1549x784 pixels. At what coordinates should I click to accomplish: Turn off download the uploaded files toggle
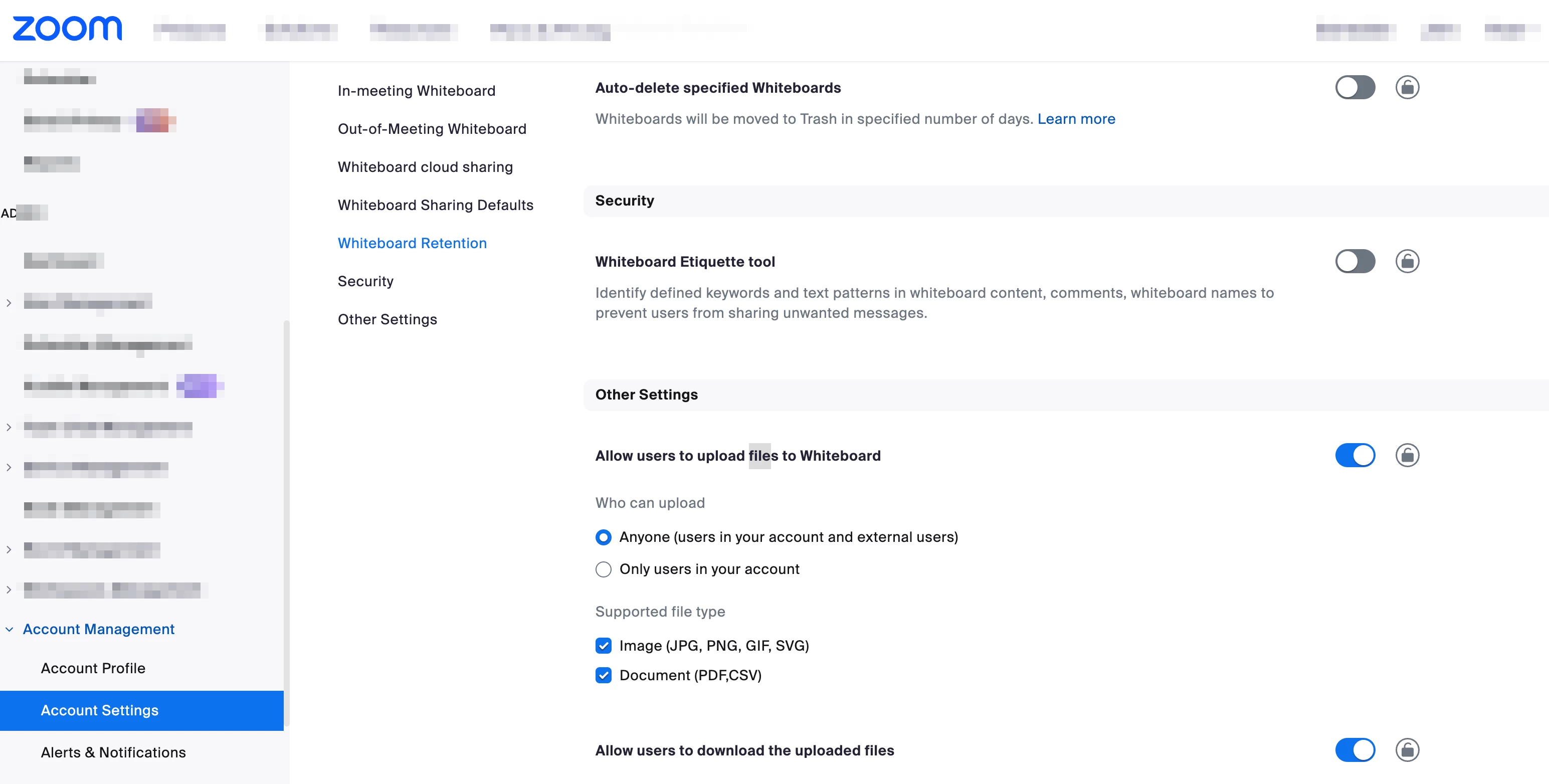tap(1355, 750)
